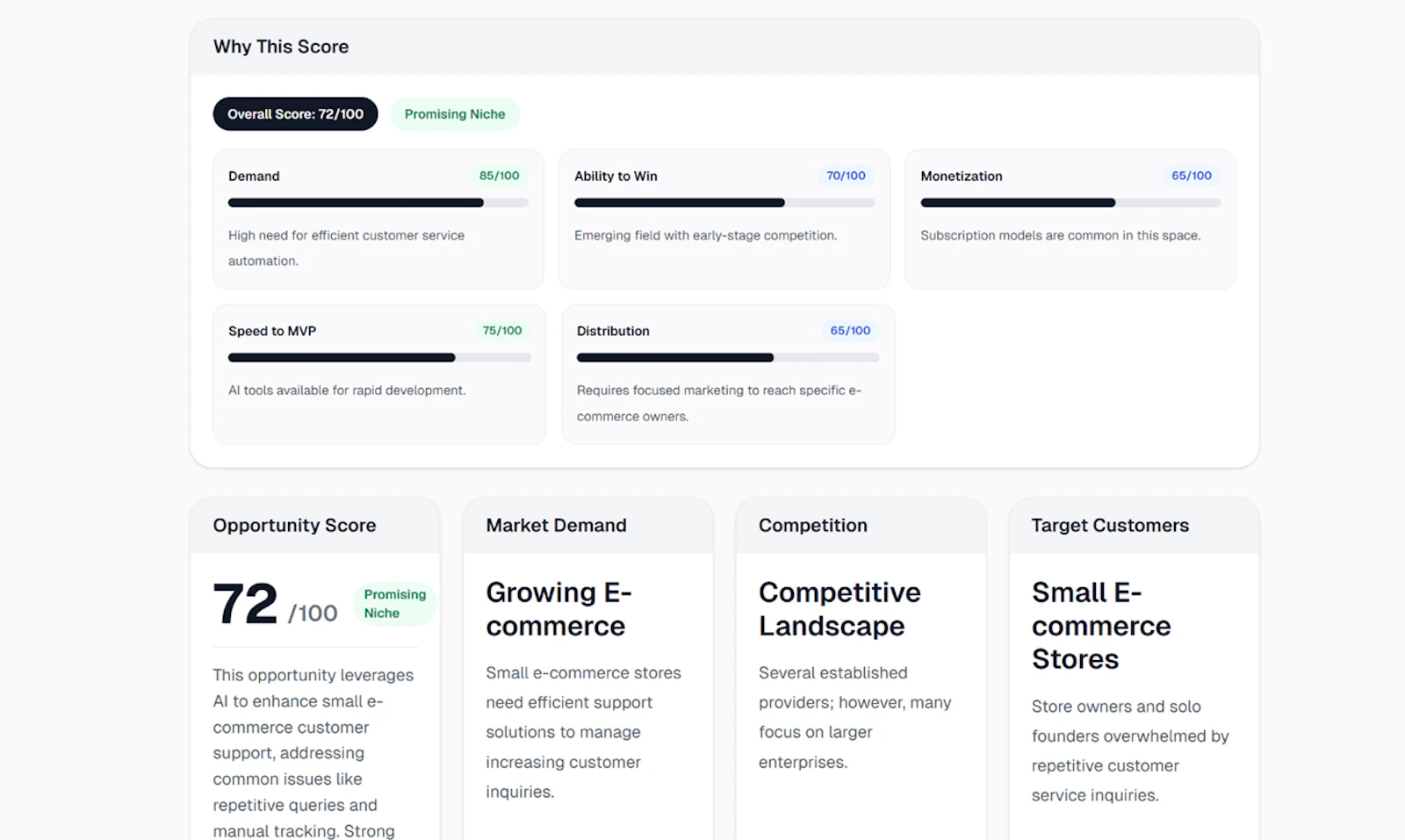
Task: Click the Ability to Win card title
Action: [616, 176]
